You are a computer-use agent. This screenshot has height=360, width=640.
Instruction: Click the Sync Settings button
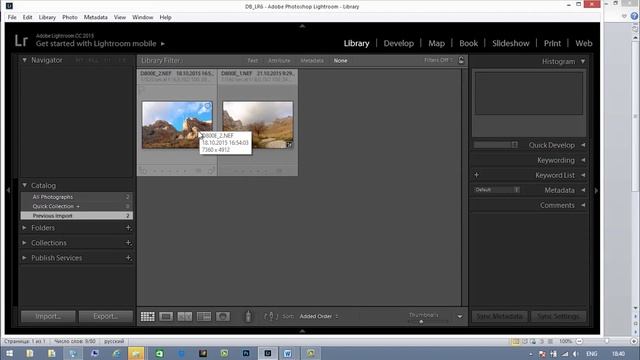point(558,316)
